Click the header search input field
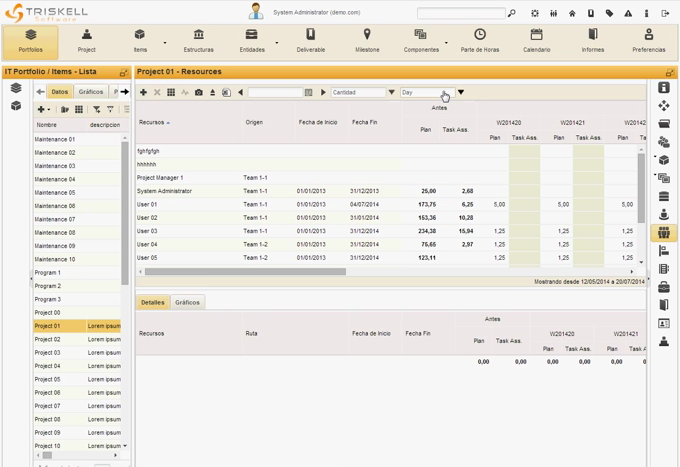Viewport: 680px width, 467px height. (461, 13)
